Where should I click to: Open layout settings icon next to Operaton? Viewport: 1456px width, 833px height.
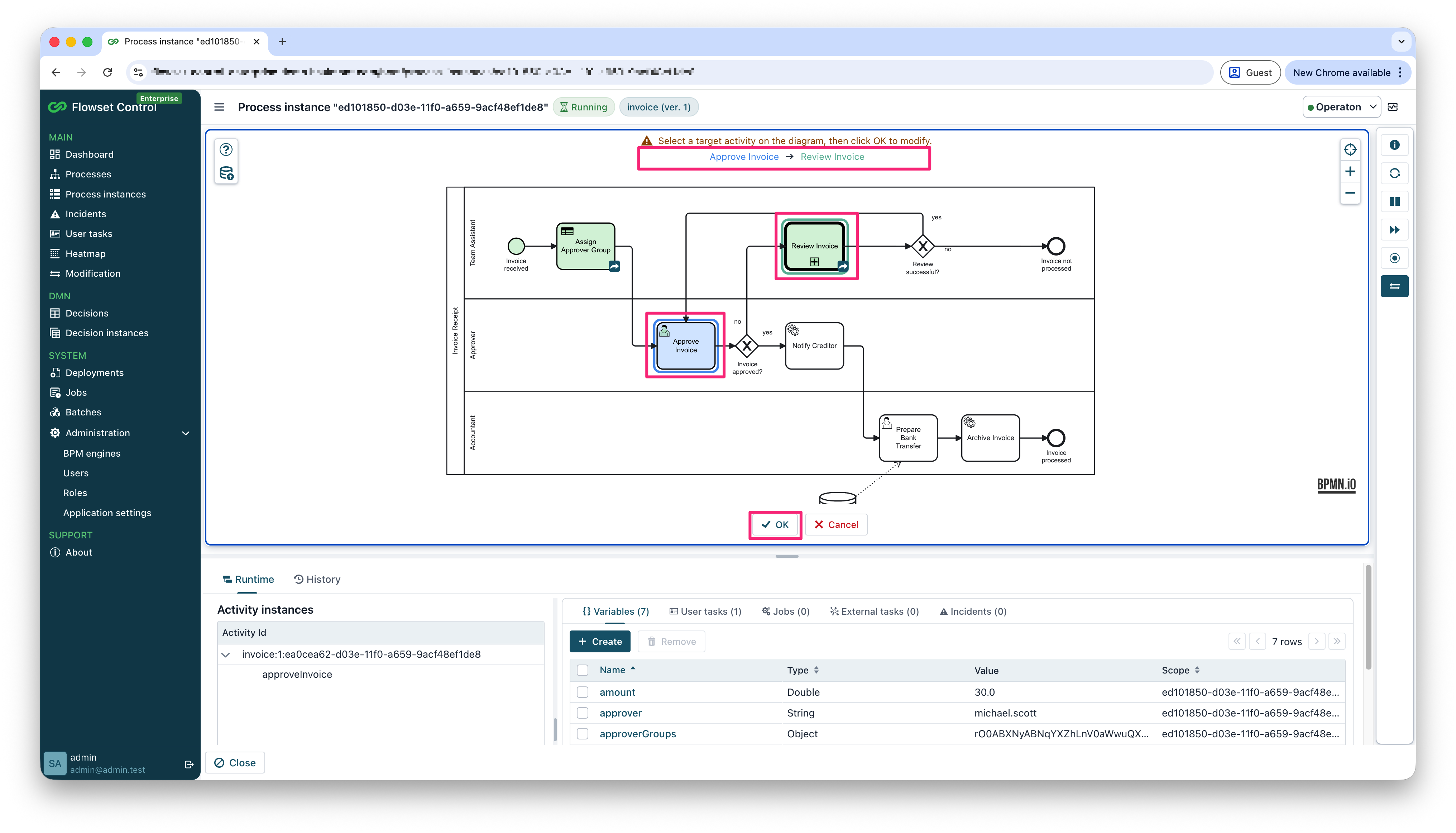[x=1393, y=107]
